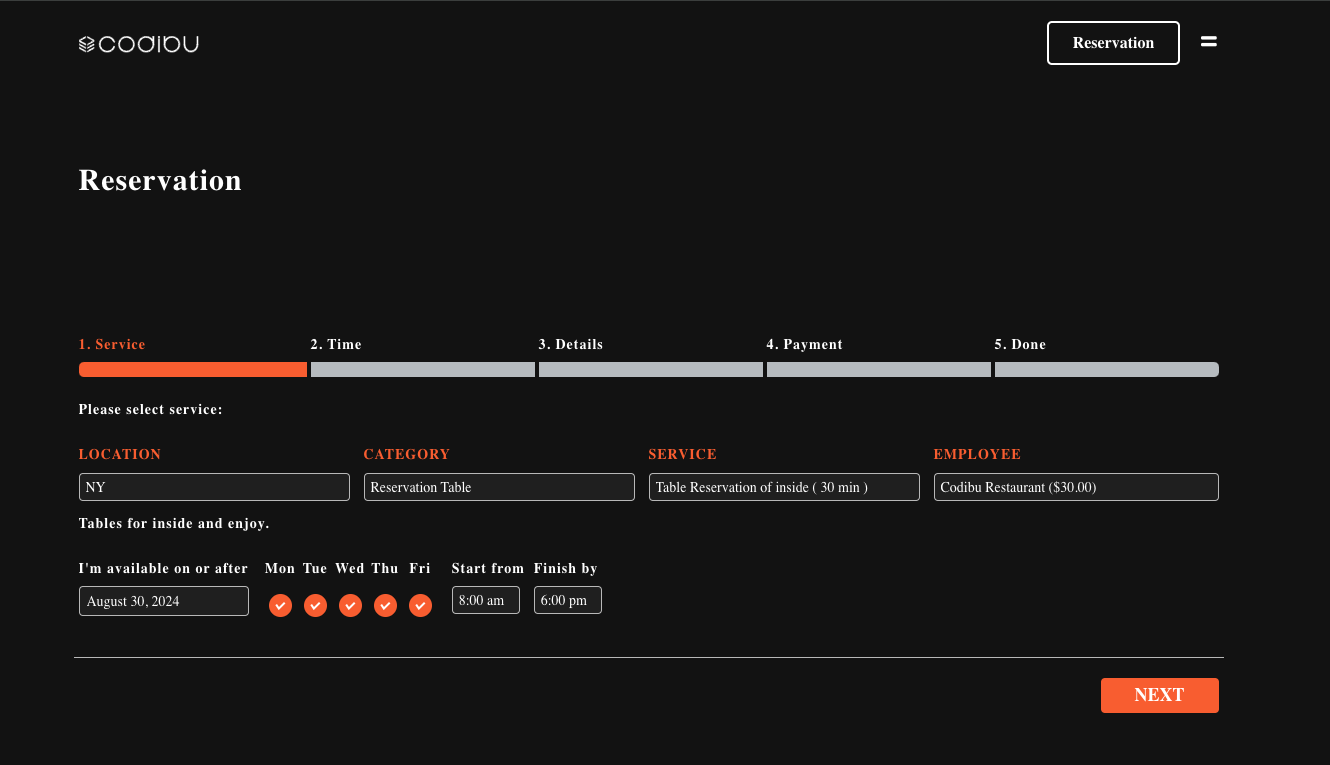1330x765 pixels.
Task: Click the August 30, 2024 date field
Action: point(164,601)
